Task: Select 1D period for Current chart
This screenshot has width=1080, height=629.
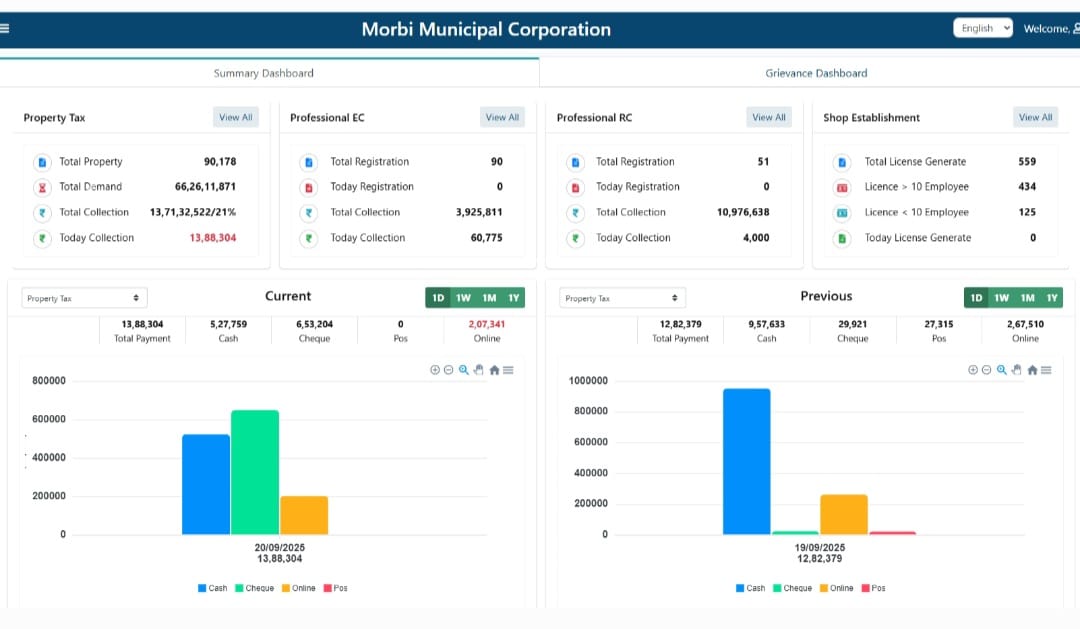Action: pyautogui.click(x=438, y=298)
